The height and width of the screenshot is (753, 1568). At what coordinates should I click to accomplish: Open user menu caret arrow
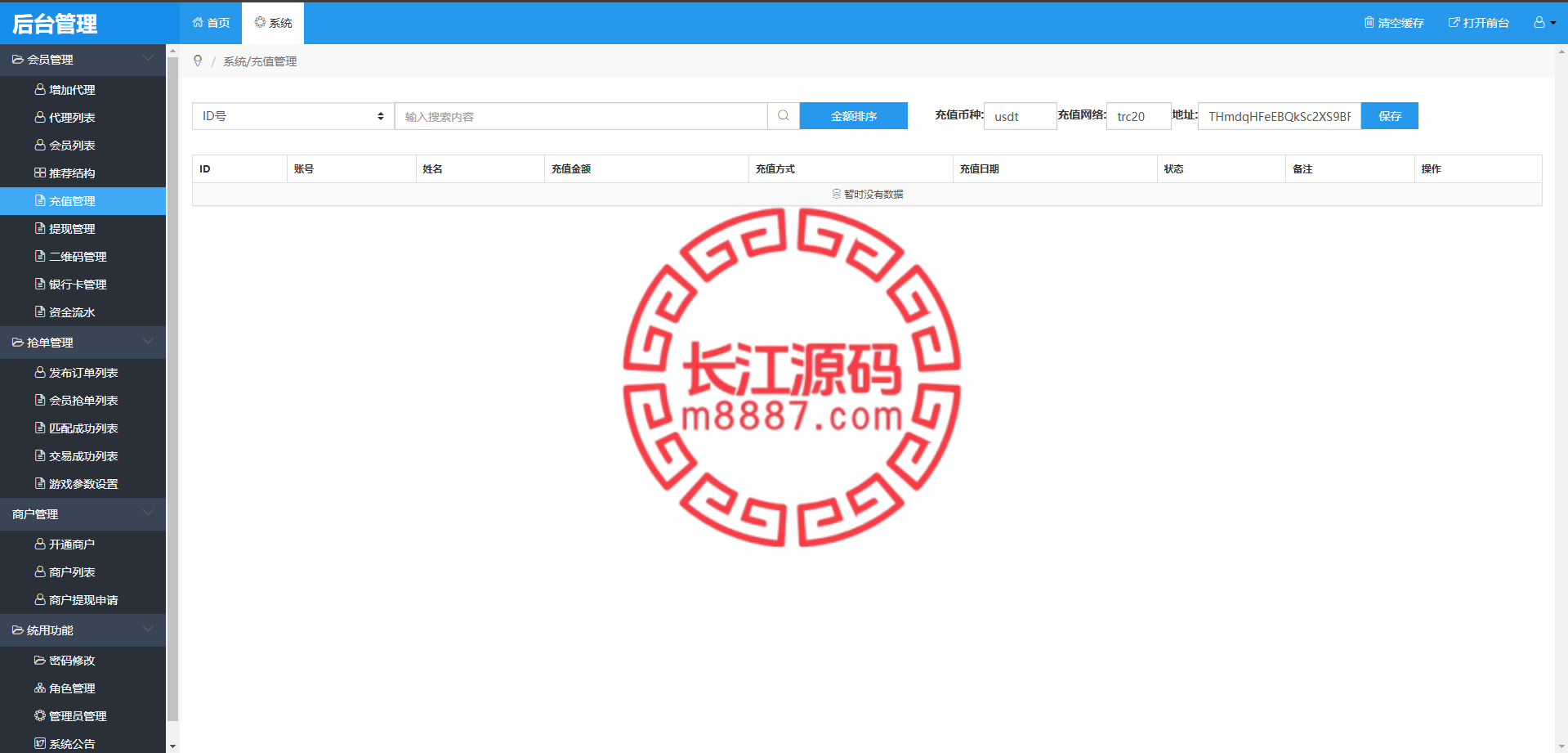(x=1553, y=23)
